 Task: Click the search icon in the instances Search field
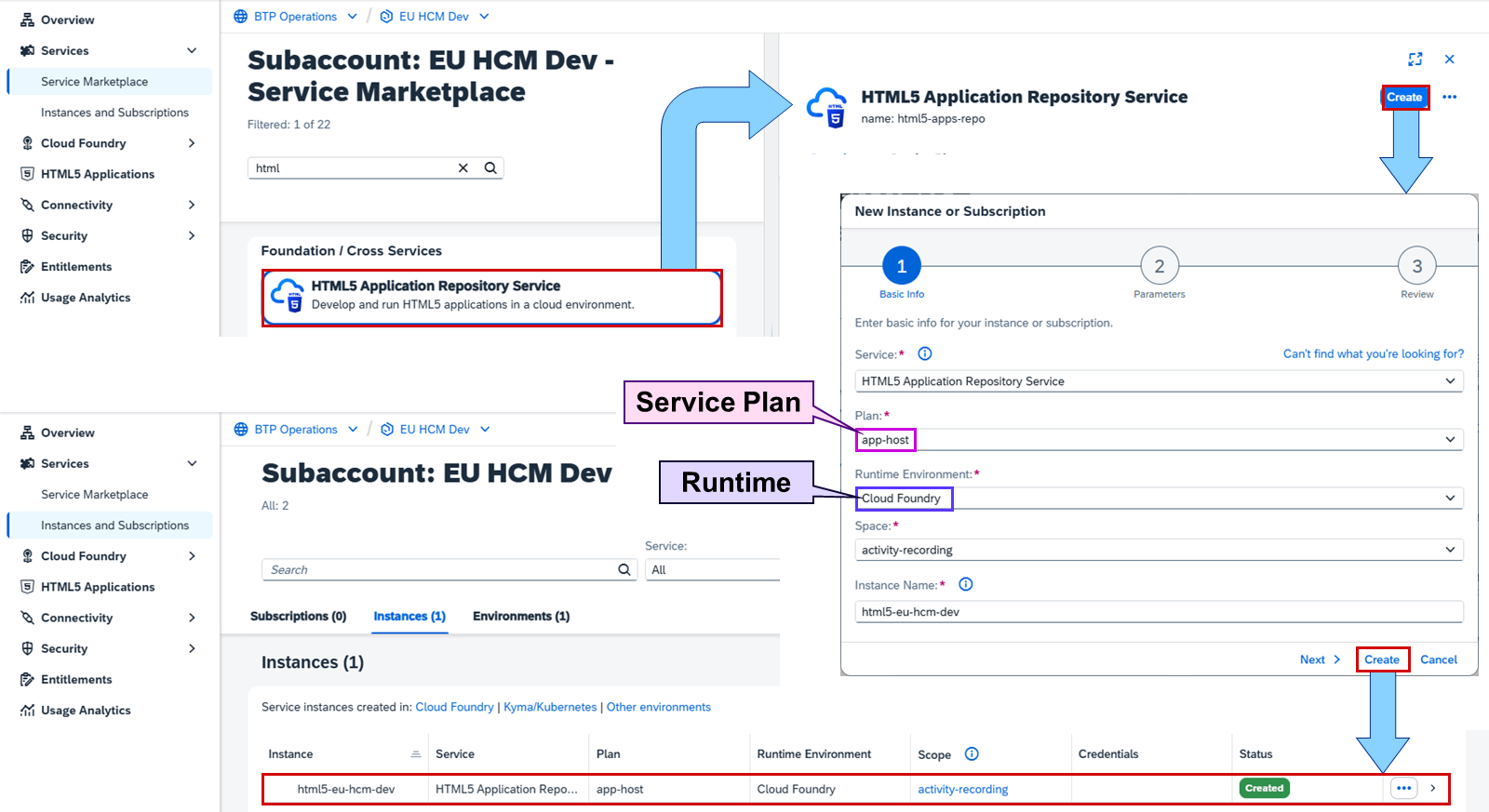(624, 570)
